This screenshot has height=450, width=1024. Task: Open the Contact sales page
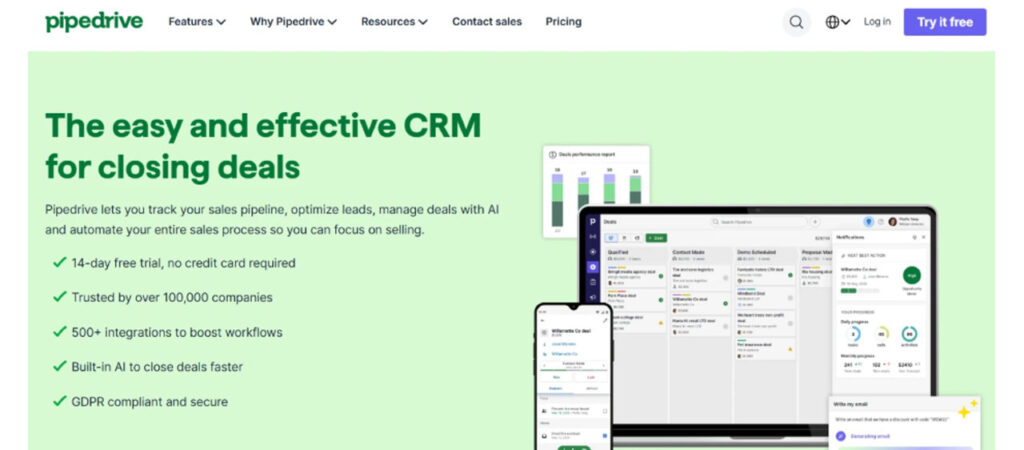(x=487, y=22)
